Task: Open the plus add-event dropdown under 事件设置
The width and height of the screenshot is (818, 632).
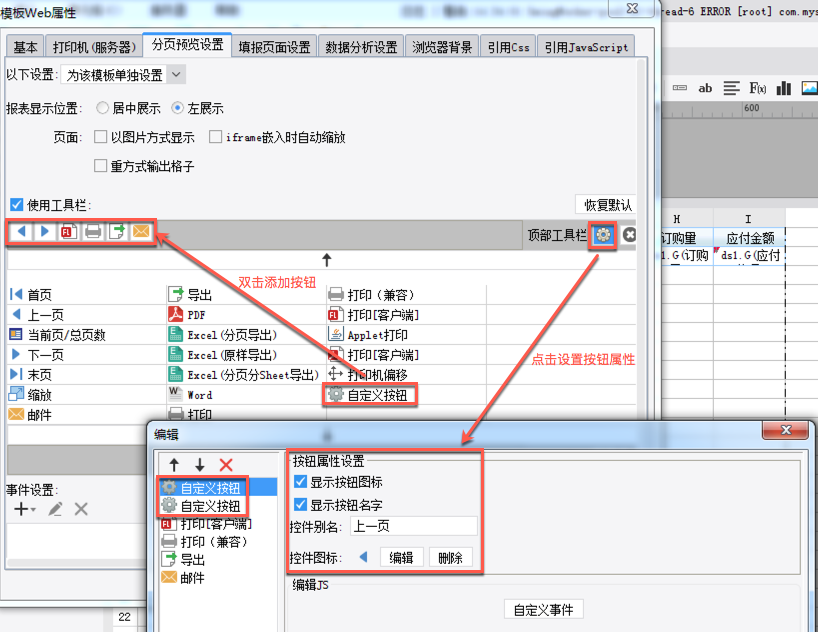Action: tap(25, 509)
